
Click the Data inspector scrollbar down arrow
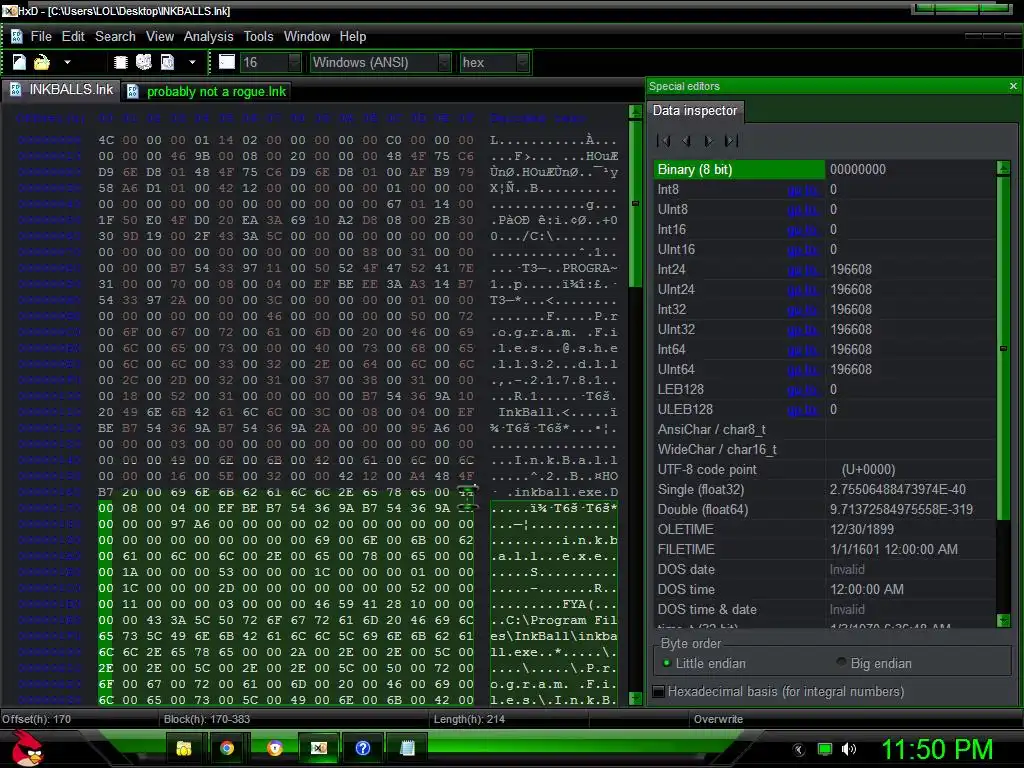click(1004, 620)
